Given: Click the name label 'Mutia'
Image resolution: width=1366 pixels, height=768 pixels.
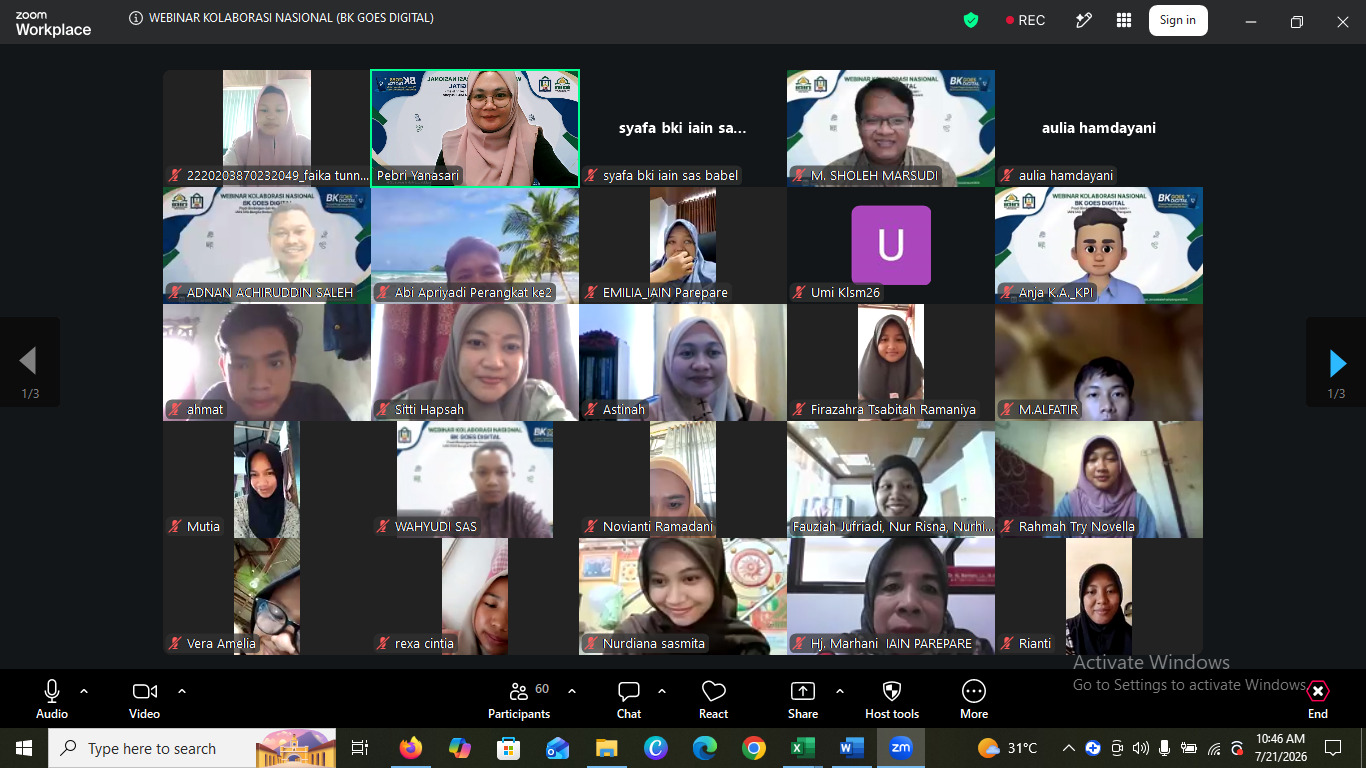Looking at the screenshot, I should [203, 527].
